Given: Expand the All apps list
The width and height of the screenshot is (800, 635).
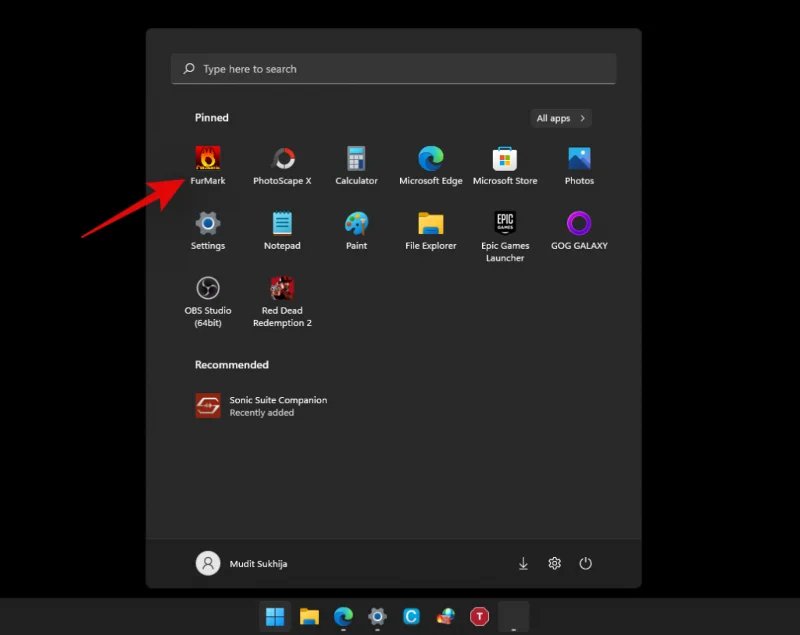Looking at the screenshot, I should 561,117.
